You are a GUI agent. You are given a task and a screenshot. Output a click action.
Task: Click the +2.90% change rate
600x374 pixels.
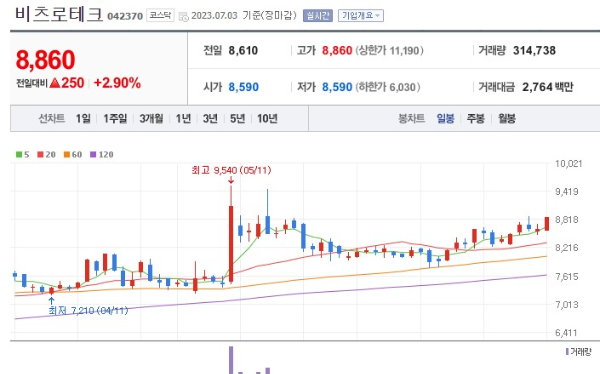tap(117, 83)
